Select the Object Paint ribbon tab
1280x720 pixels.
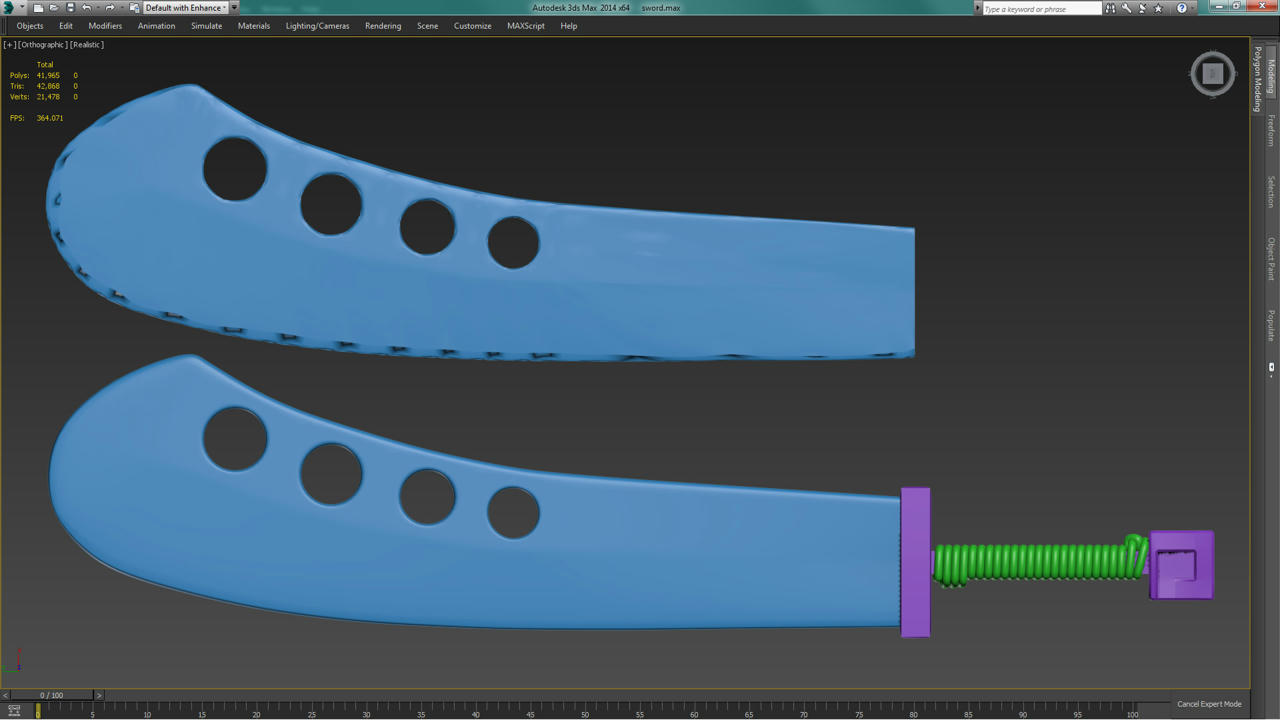(1272, 258)
